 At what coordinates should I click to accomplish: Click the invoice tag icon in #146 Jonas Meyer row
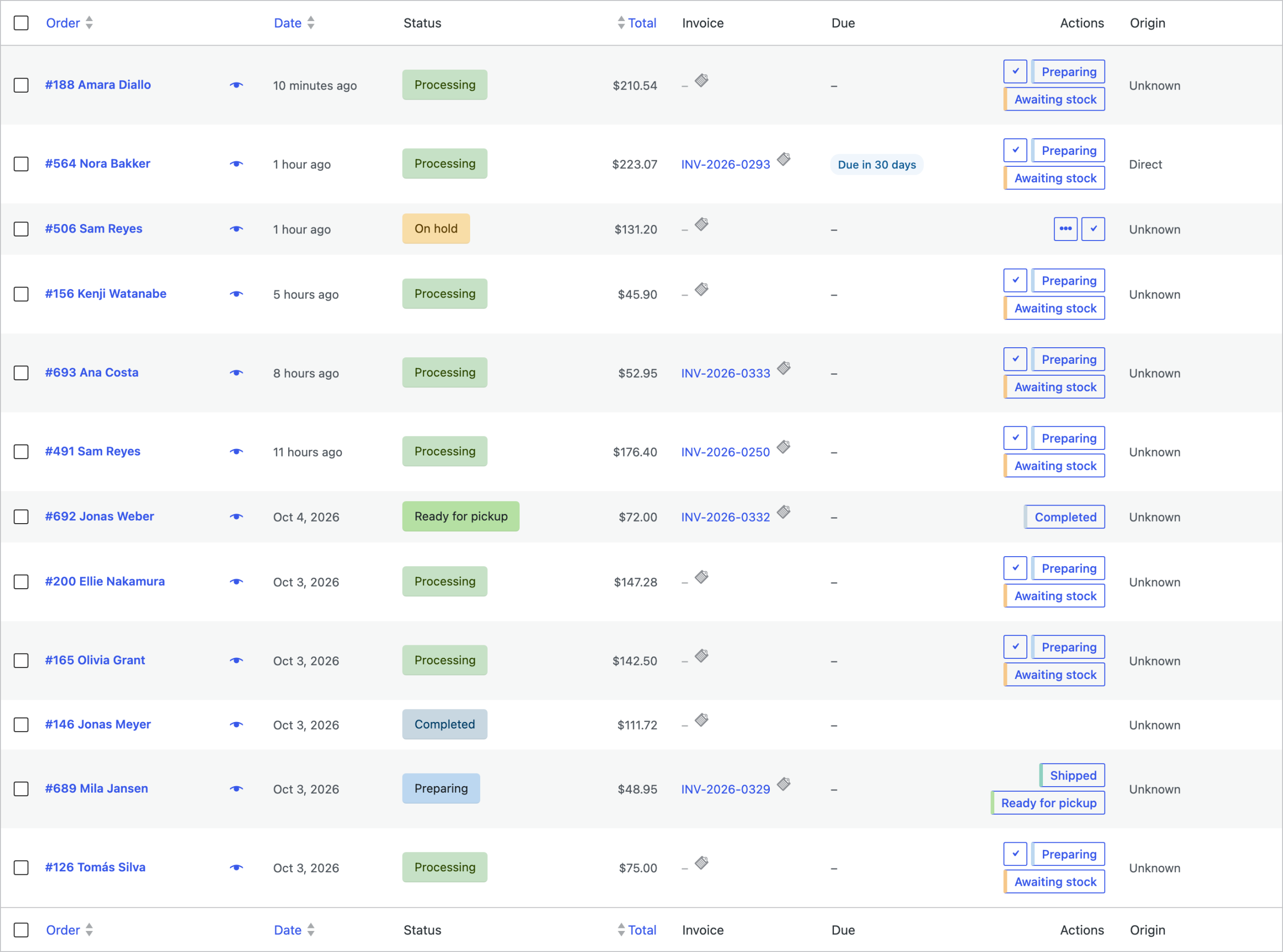tap(702, 720)
